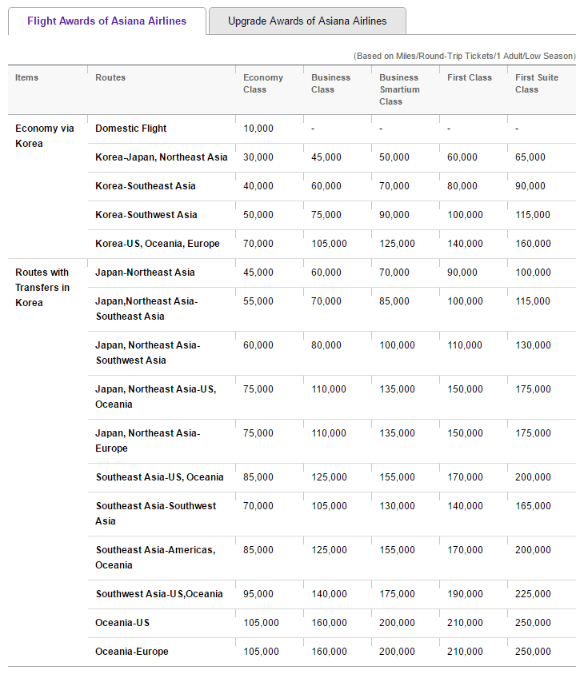
Task: Click the Routes column header
Action: [x=110, y=78]
